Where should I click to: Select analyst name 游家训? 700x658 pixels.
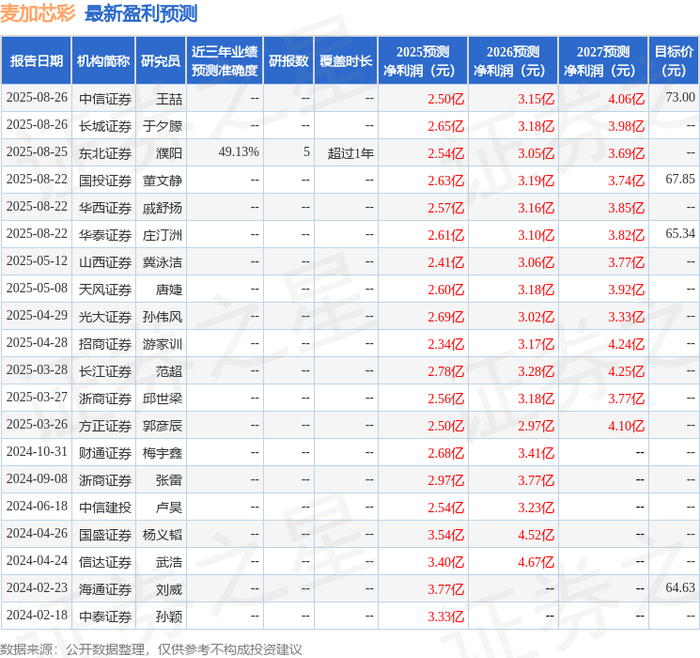[x=162, y=344]
